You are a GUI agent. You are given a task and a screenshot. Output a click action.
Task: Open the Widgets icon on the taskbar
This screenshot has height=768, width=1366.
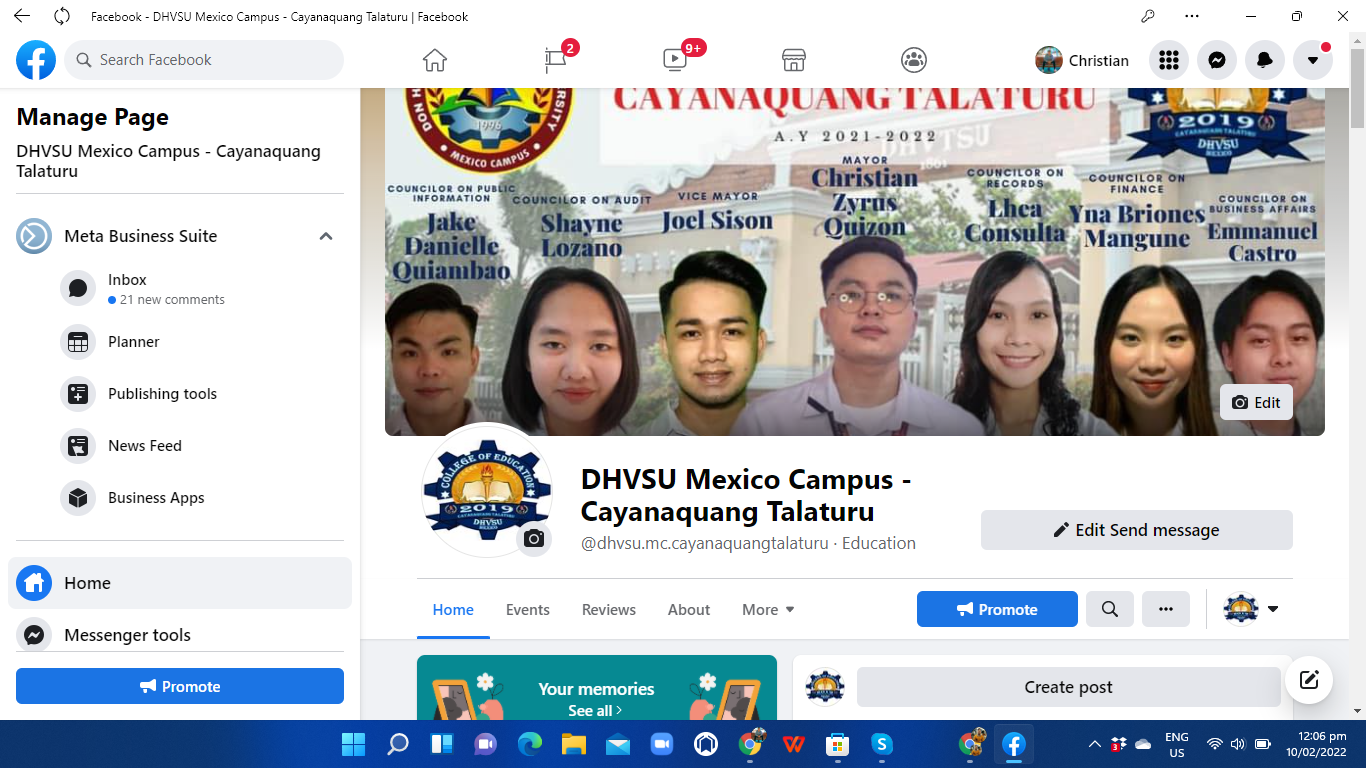pos(441,745)
